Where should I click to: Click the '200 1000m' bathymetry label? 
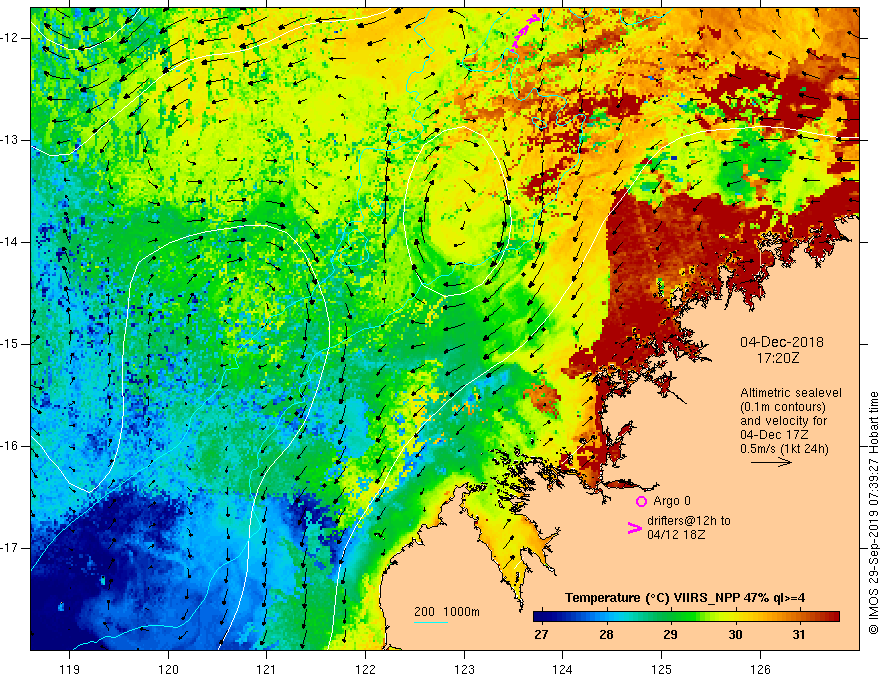click(x=447, y=612)
